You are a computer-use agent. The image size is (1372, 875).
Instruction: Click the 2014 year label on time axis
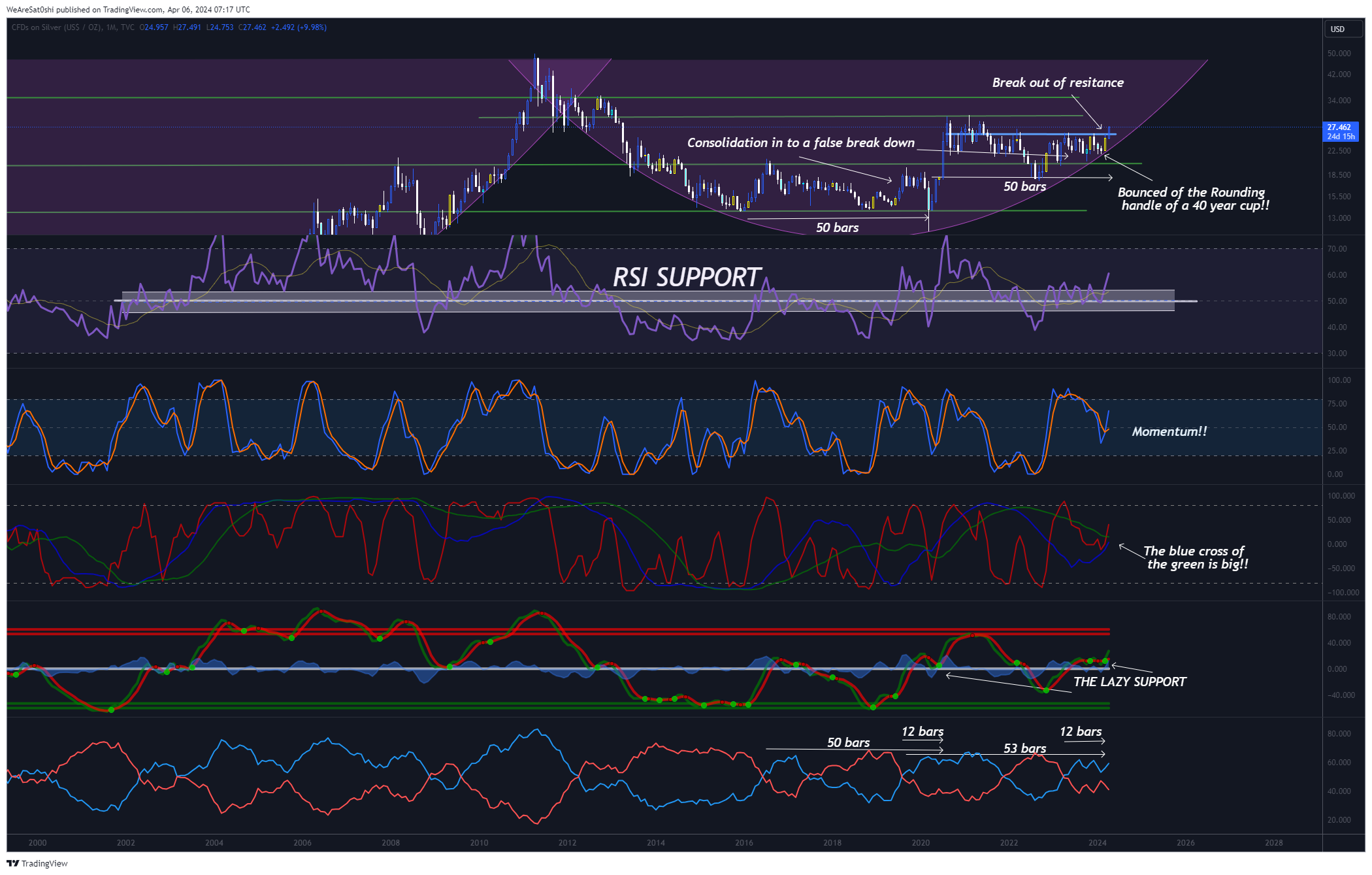[656, 842]
